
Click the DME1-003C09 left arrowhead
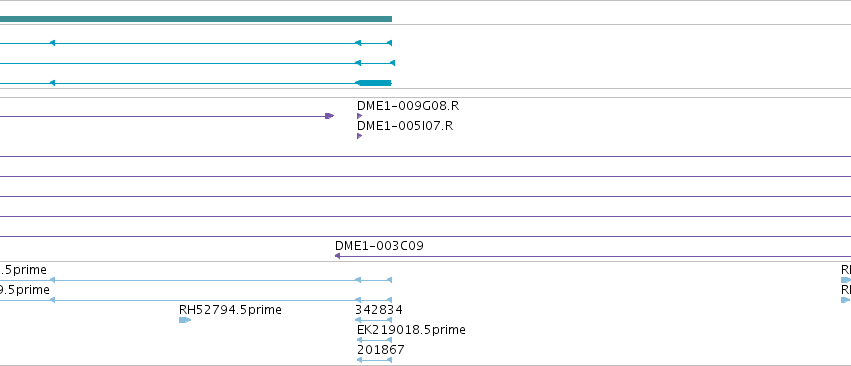(x=338, y=256)
